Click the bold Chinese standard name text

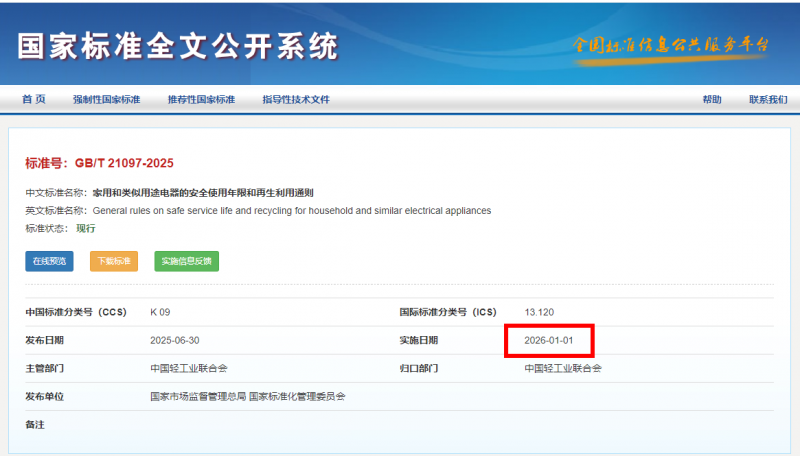click(203, 192)
